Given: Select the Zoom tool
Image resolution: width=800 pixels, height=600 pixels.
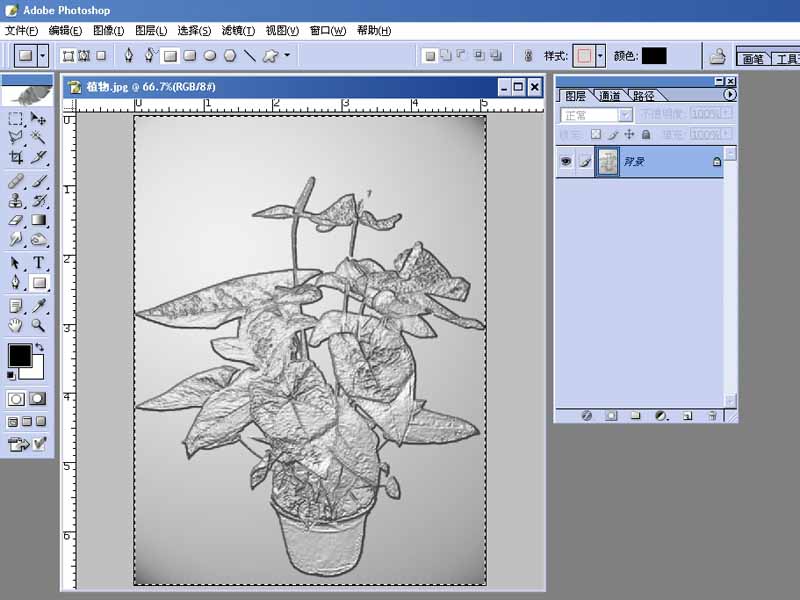Looking at the screenshot, I should pyautogui.click(x=37, y=325).
